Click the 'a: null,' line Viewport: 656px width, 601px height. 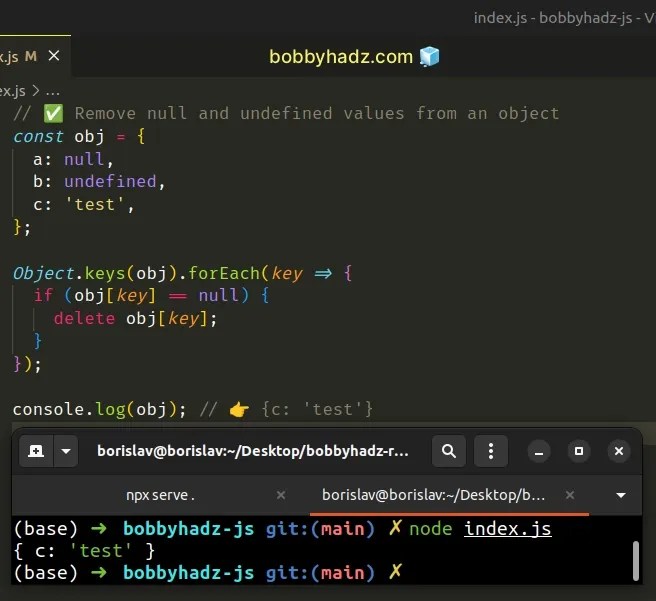(x=73, y=159)
